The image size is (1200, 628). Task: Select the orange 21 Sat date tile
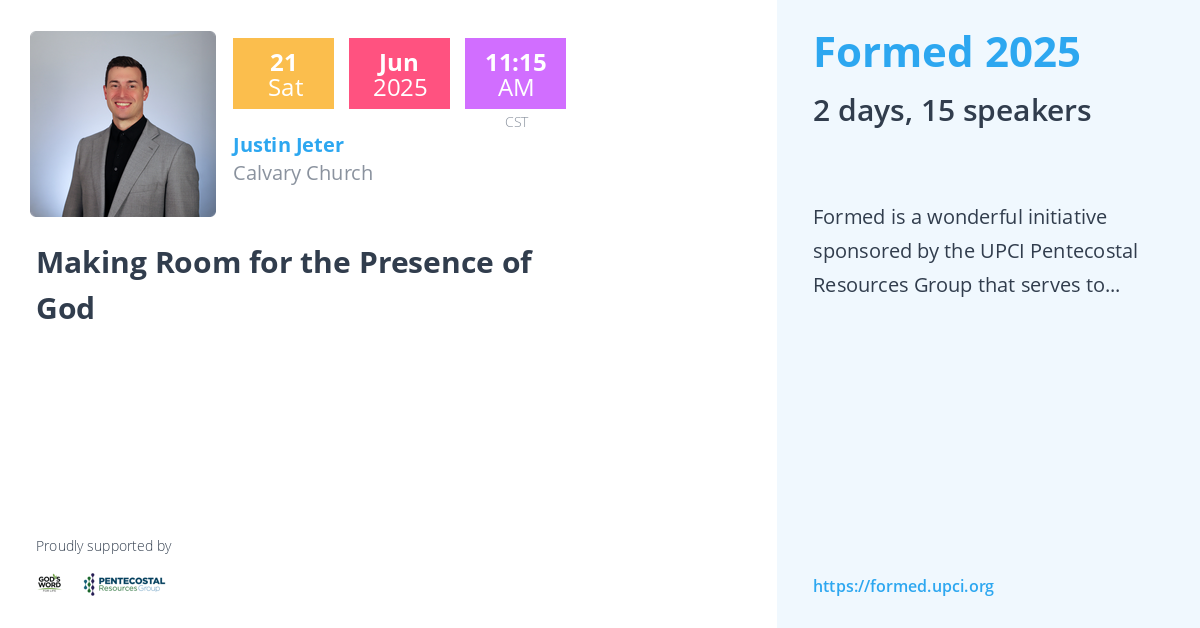click(283, 74)
